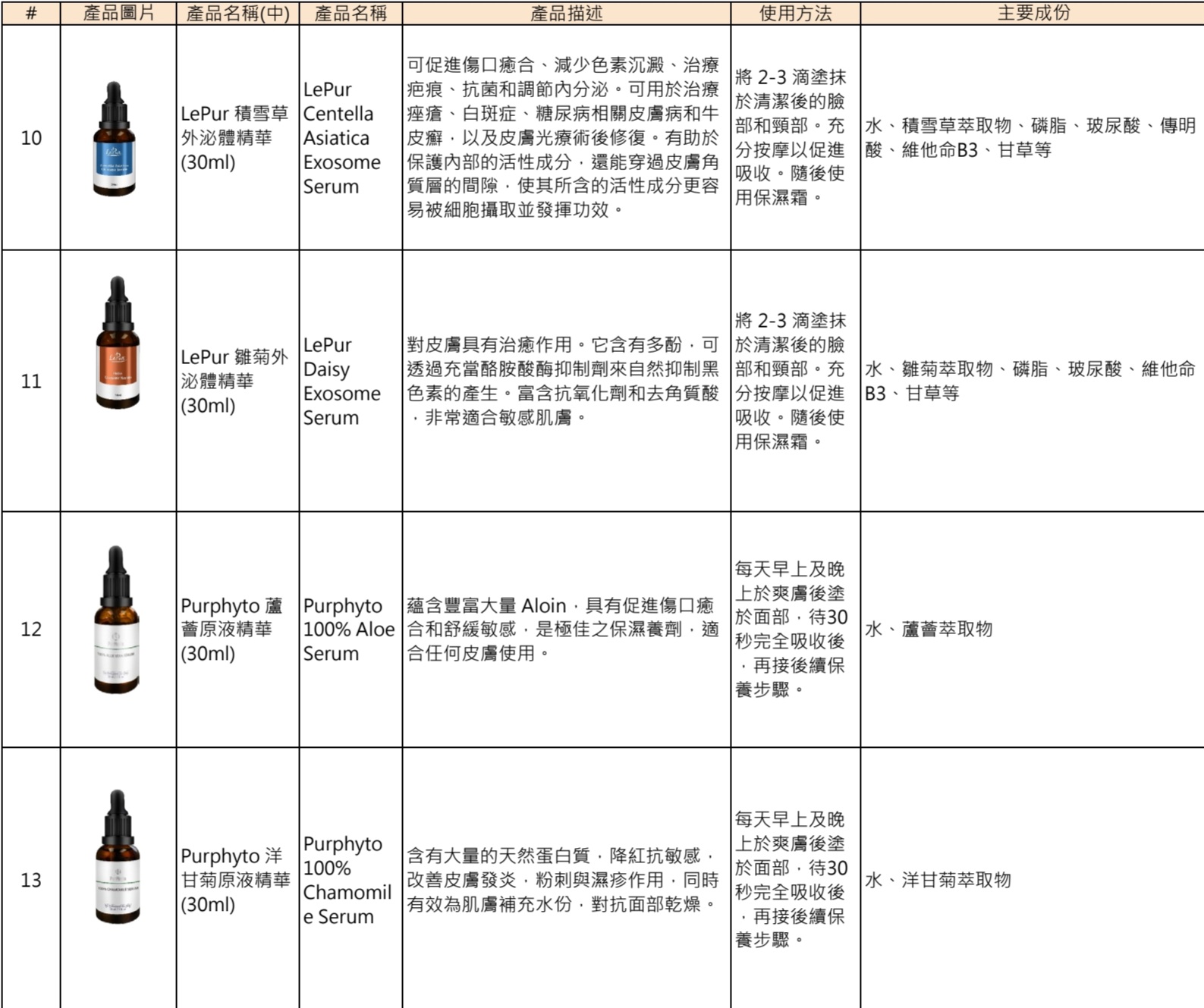1204x1008 pixels.
Task: Click the blue Centella Asiatica serum bottle image
Action: coord(115,139)
